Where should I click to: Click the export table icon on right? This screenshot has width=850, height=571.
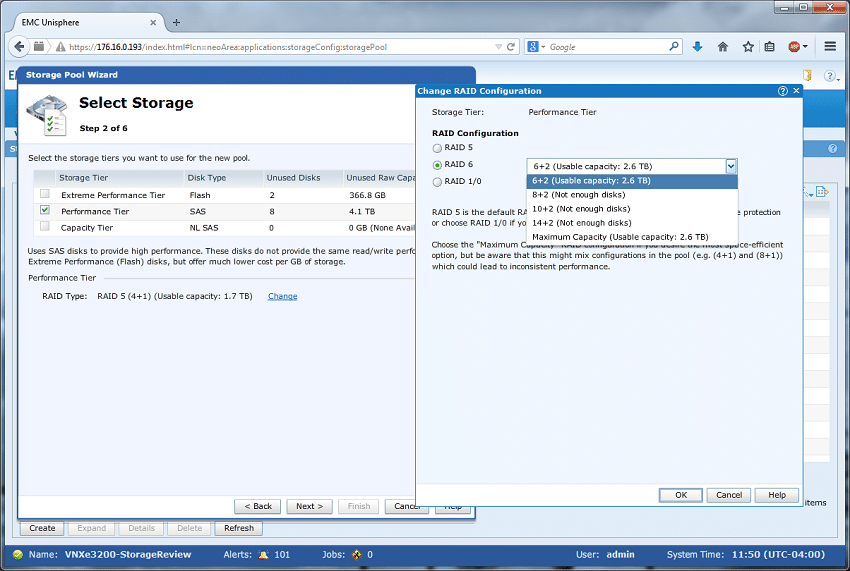tap(822, 192)
